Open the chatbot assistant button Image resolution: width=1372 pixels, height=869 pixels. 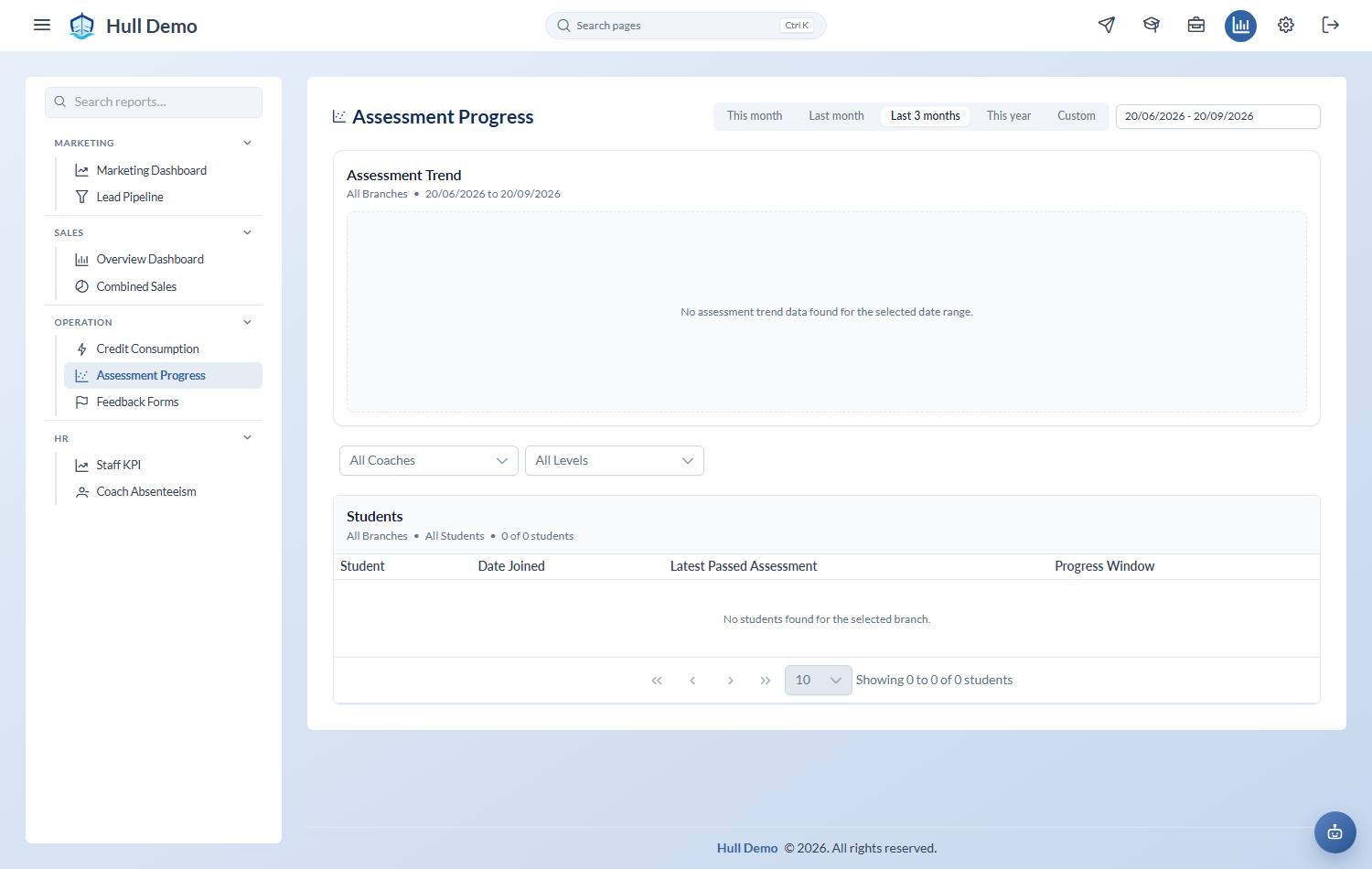coord(1335,832)
